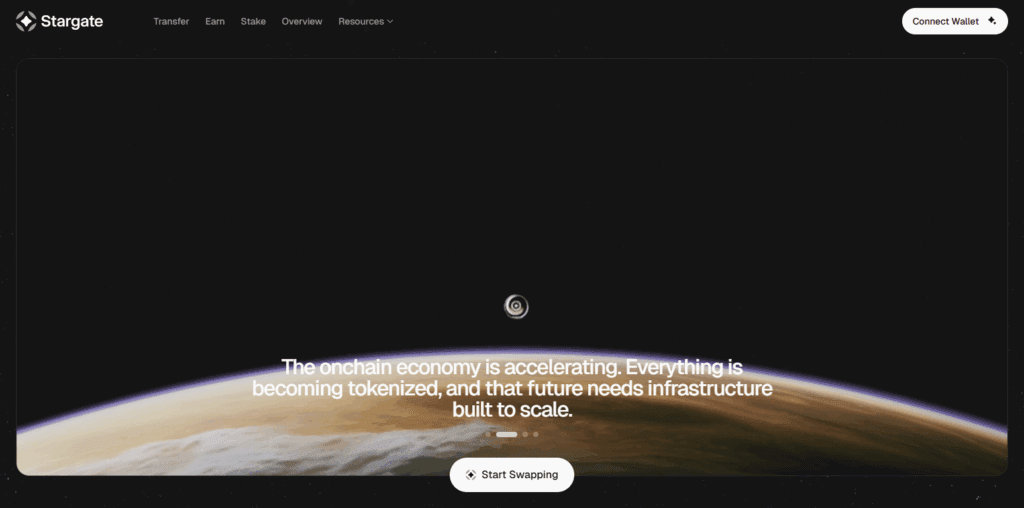
Task: Go to the last carousel slide dot
Action: coord(536,434)
